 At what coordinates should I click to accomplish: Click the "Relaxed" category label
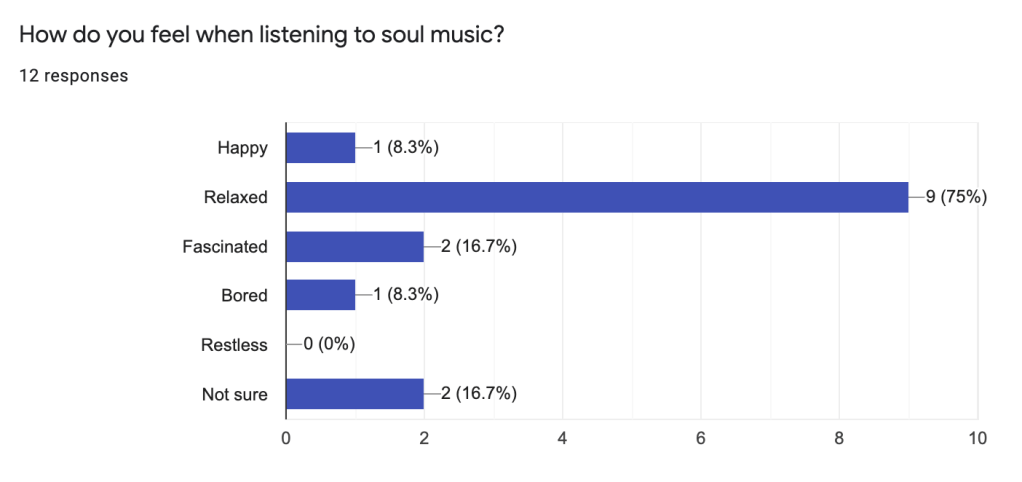click(236, 197)
